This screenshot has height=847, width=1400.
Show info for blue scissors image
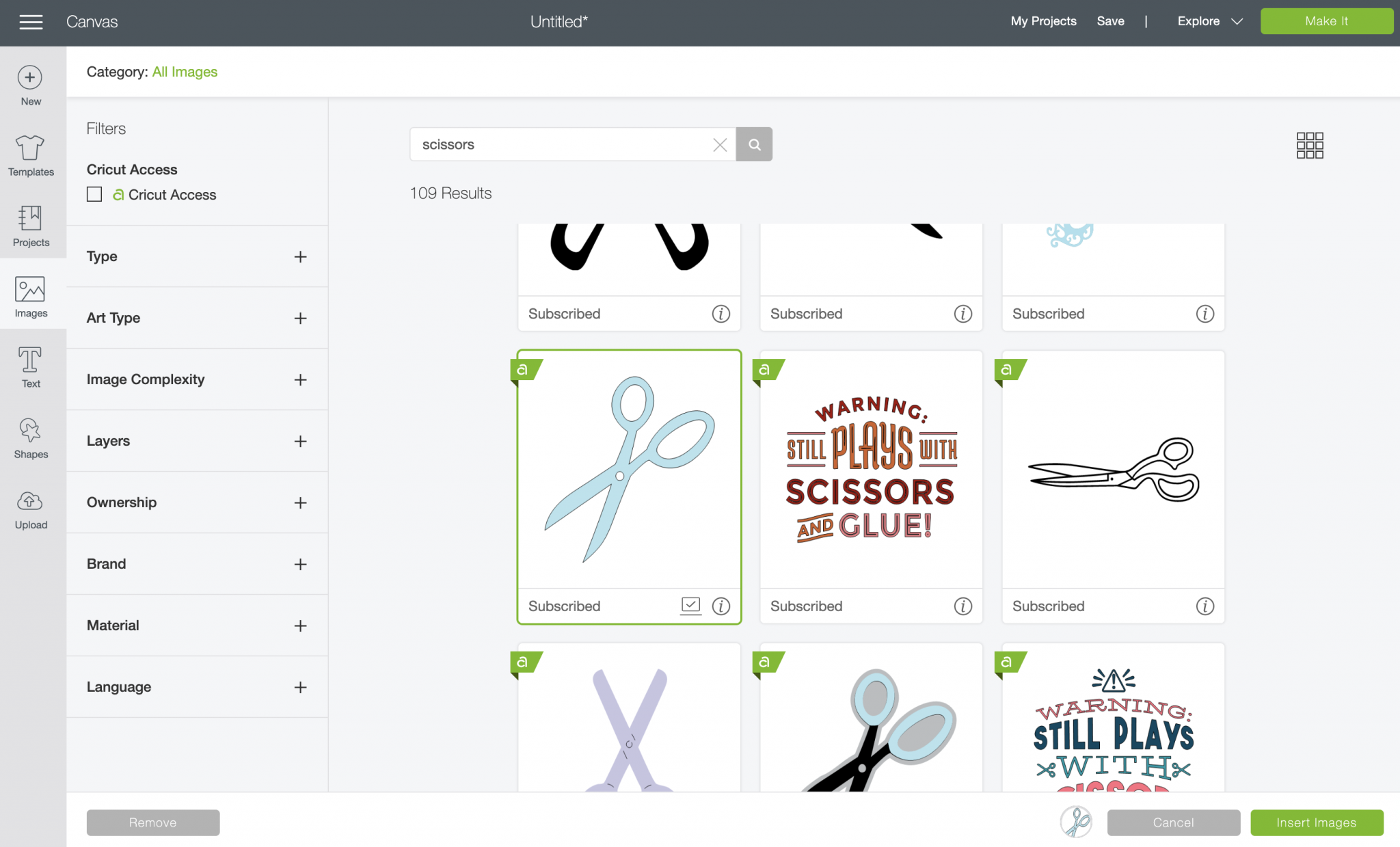(721, 606)
